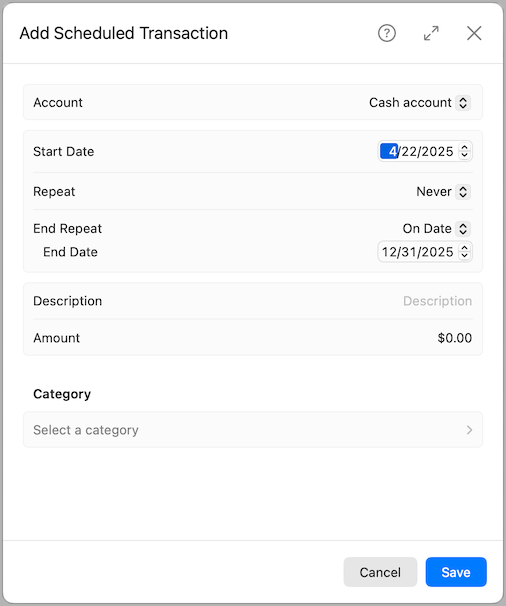Click the Save button
Screen dimensions: 506x606
click(x=456, y=572)
